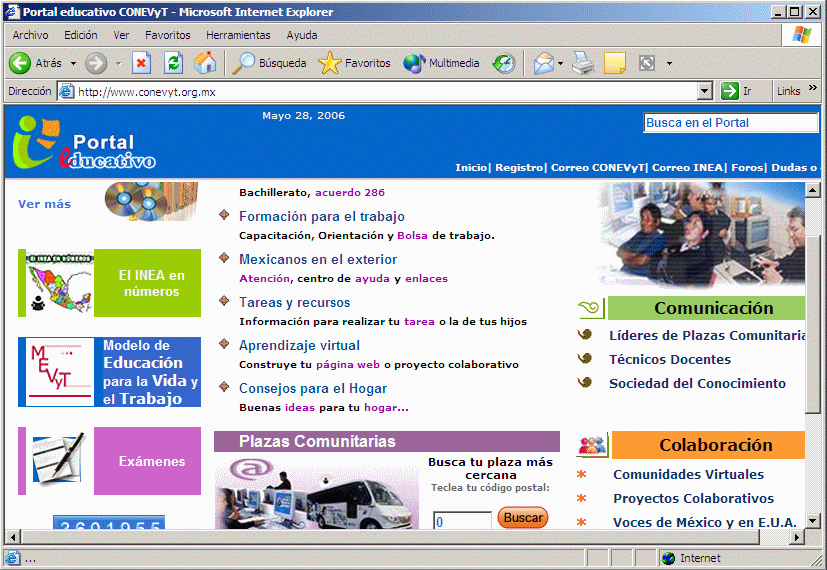Click the Inicio navigation link
827x570 pixels.
coord(472,168)
